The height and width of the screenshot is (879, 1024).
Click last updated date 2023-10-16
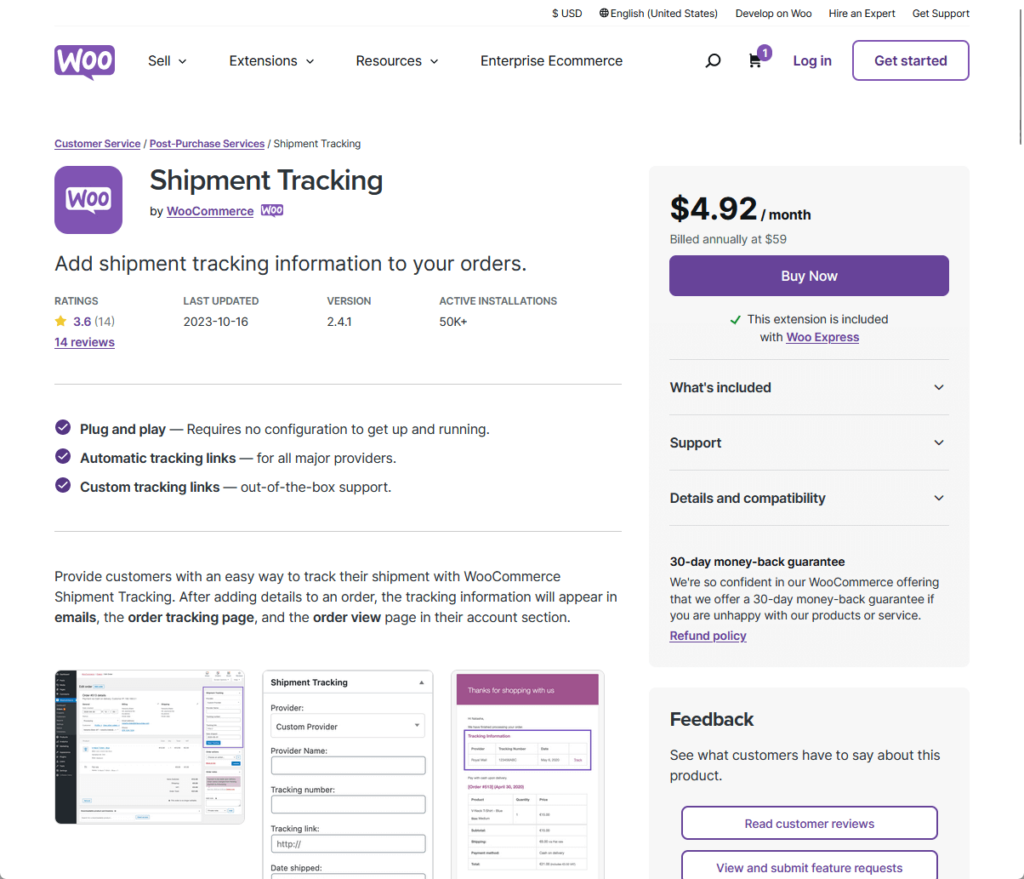tap(216, 321)
